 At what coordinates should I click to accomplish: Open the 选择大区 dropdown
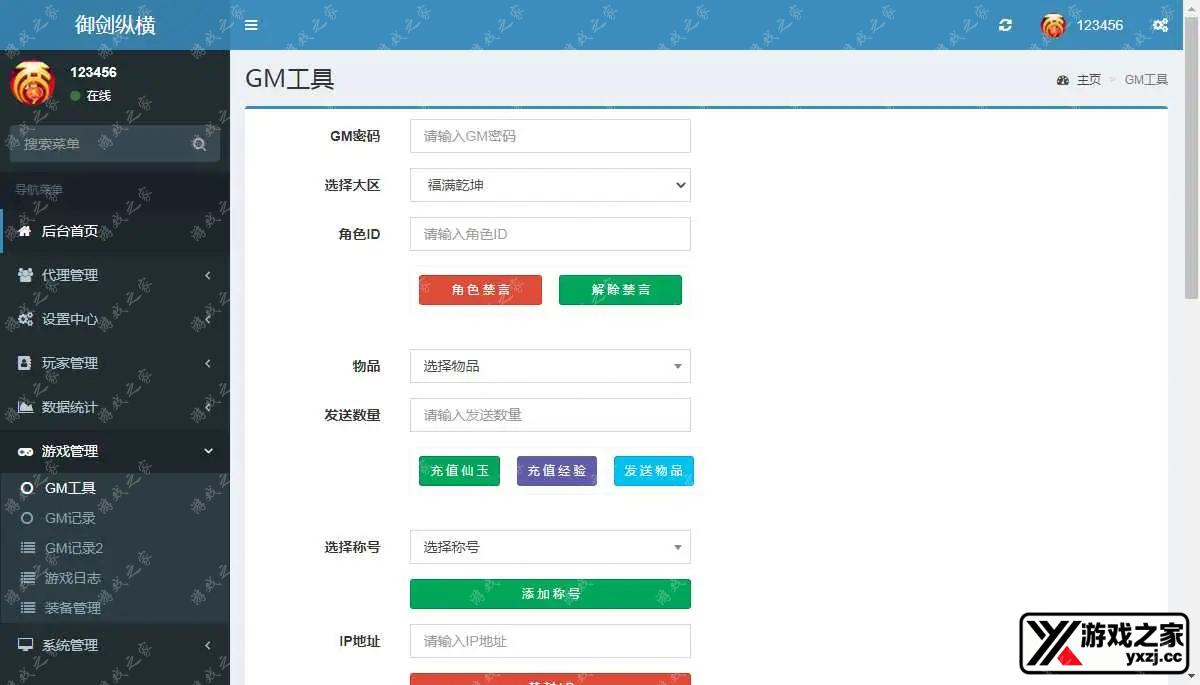550,185
